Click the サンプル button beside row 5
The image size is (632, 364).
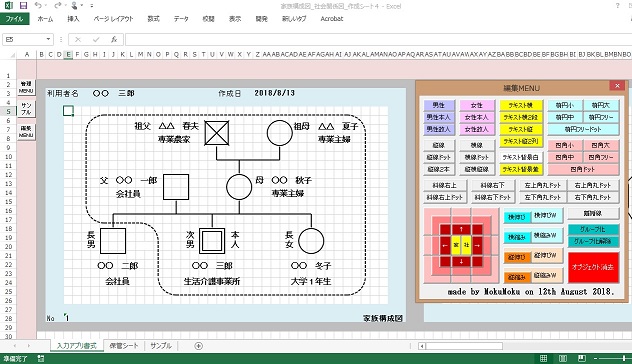click(26, 109)
